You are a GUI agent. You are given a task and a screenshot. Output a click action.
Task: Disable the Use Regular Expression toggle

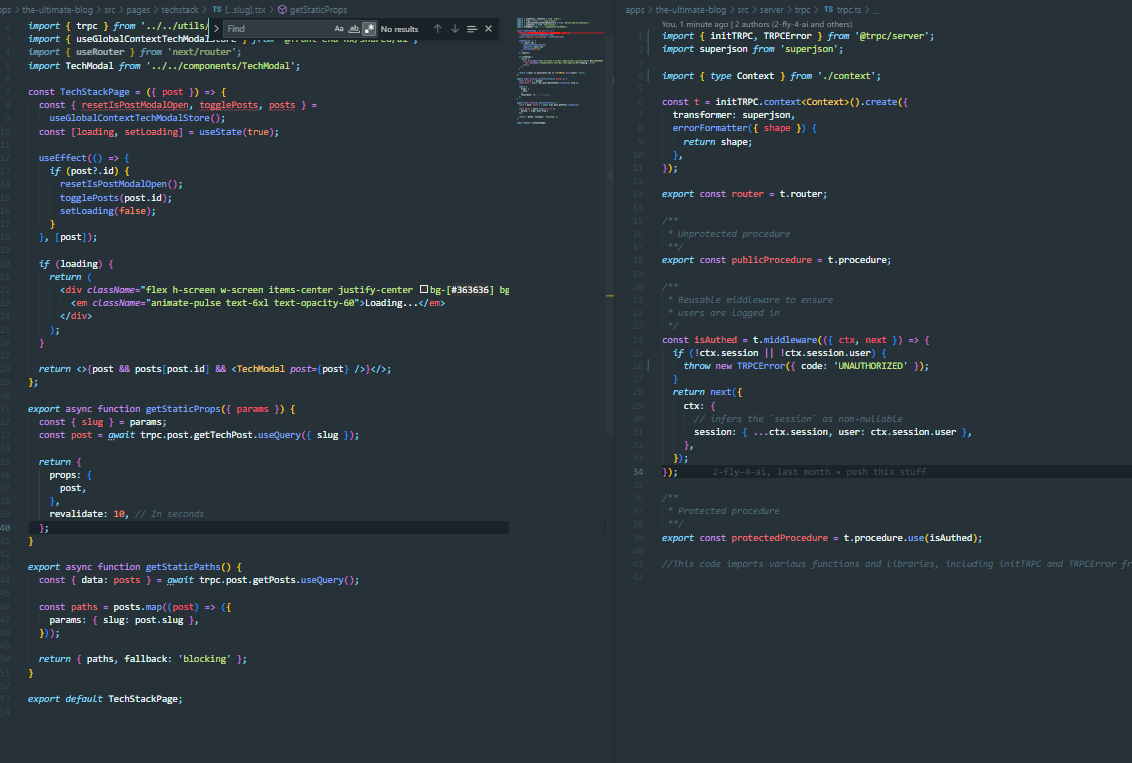pos(367,28)
